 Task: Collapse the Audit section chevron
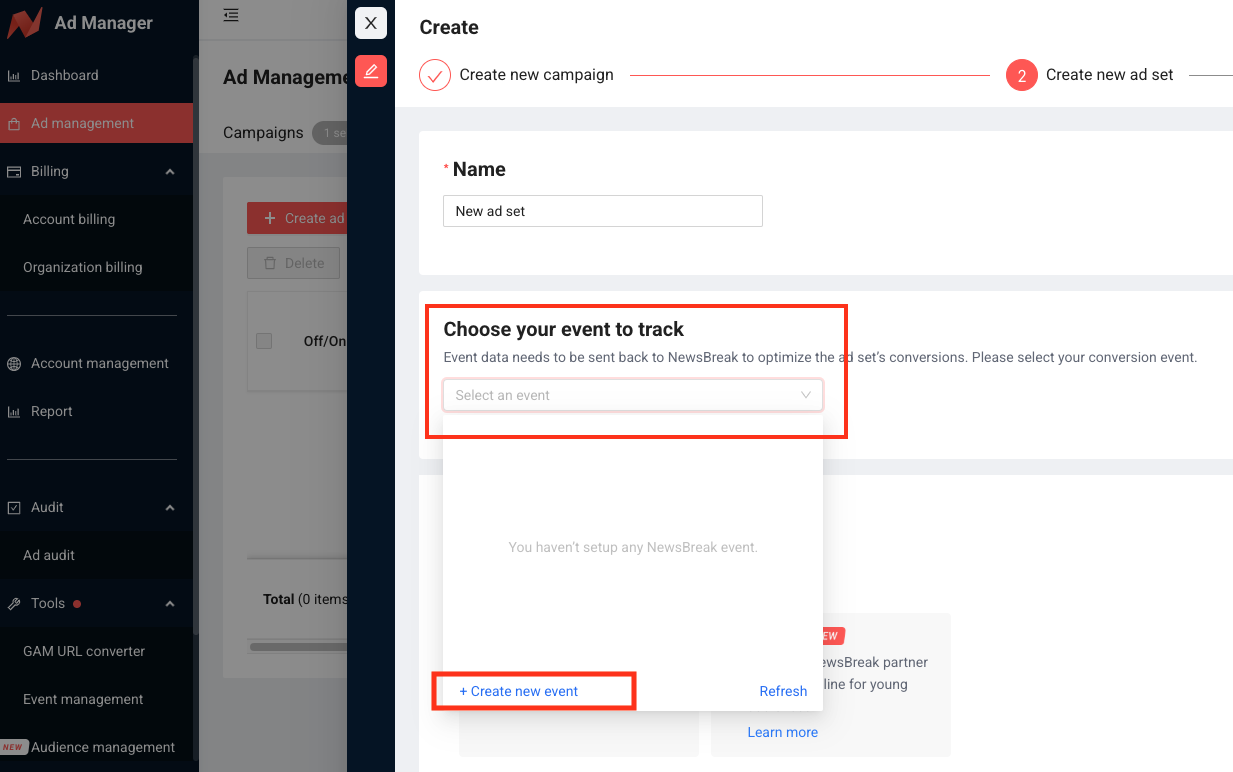point(170,508)
